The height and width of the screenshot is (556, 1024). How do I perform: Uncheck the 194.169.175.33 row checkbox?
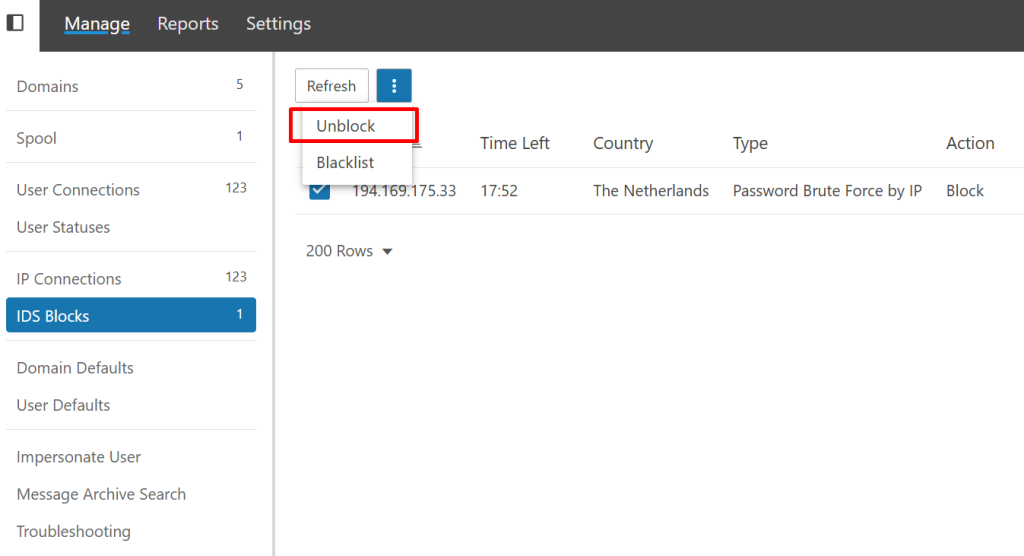319,190
